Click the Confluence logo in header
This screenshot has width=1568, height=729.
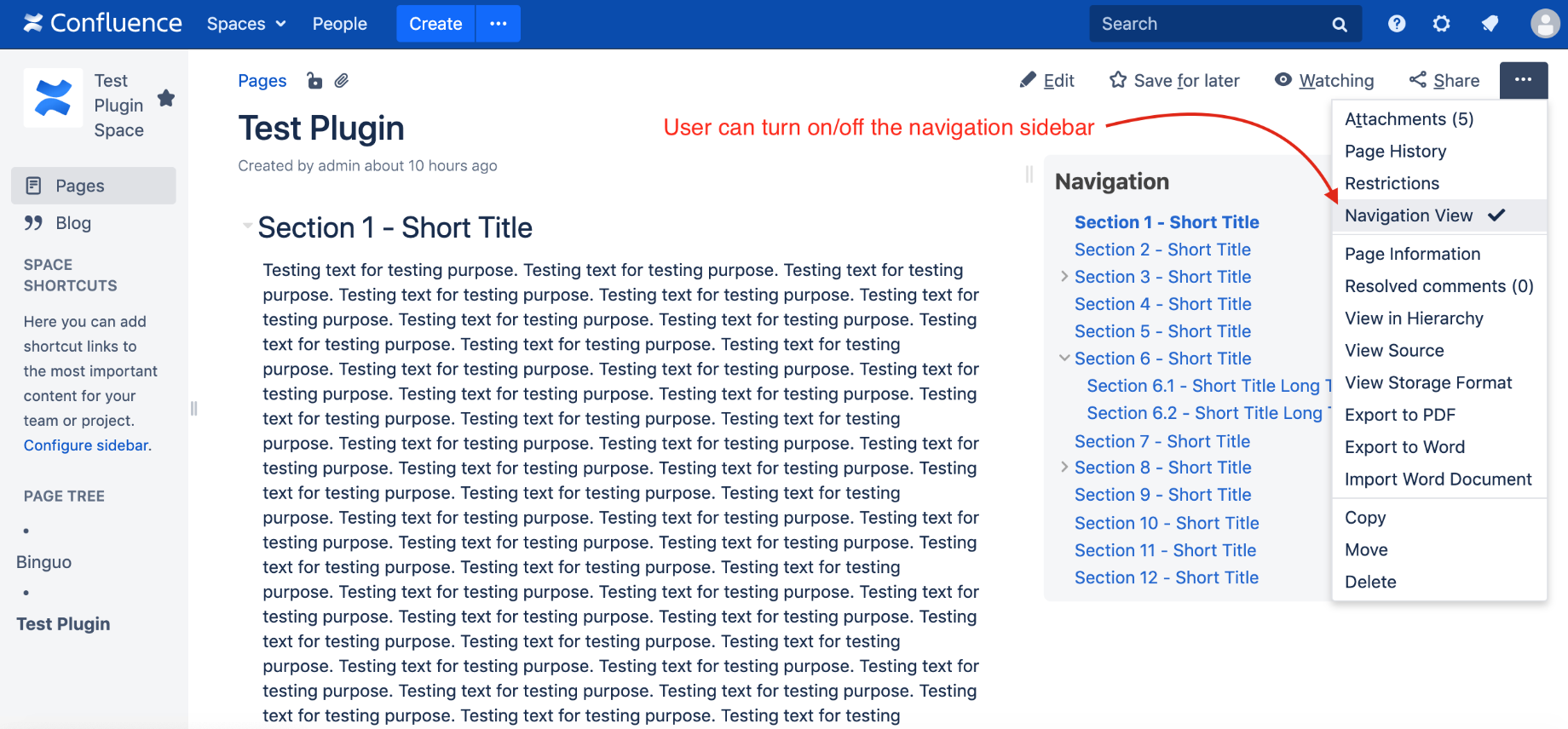coord(102,23)
